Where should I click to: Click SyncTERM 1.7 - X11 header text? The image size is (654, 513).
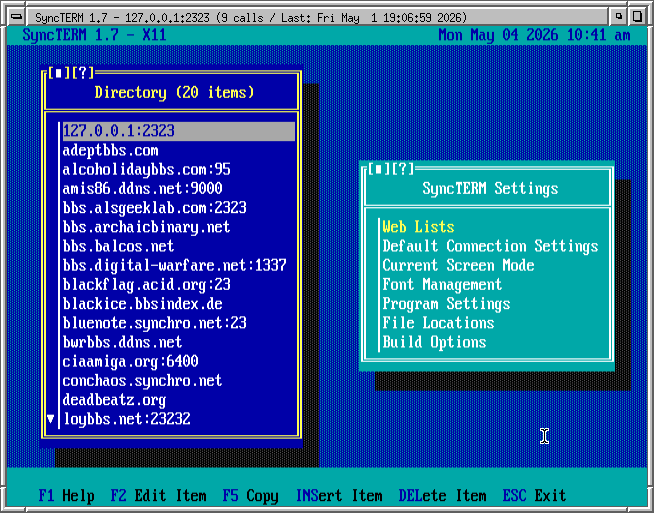click(94, 35)
